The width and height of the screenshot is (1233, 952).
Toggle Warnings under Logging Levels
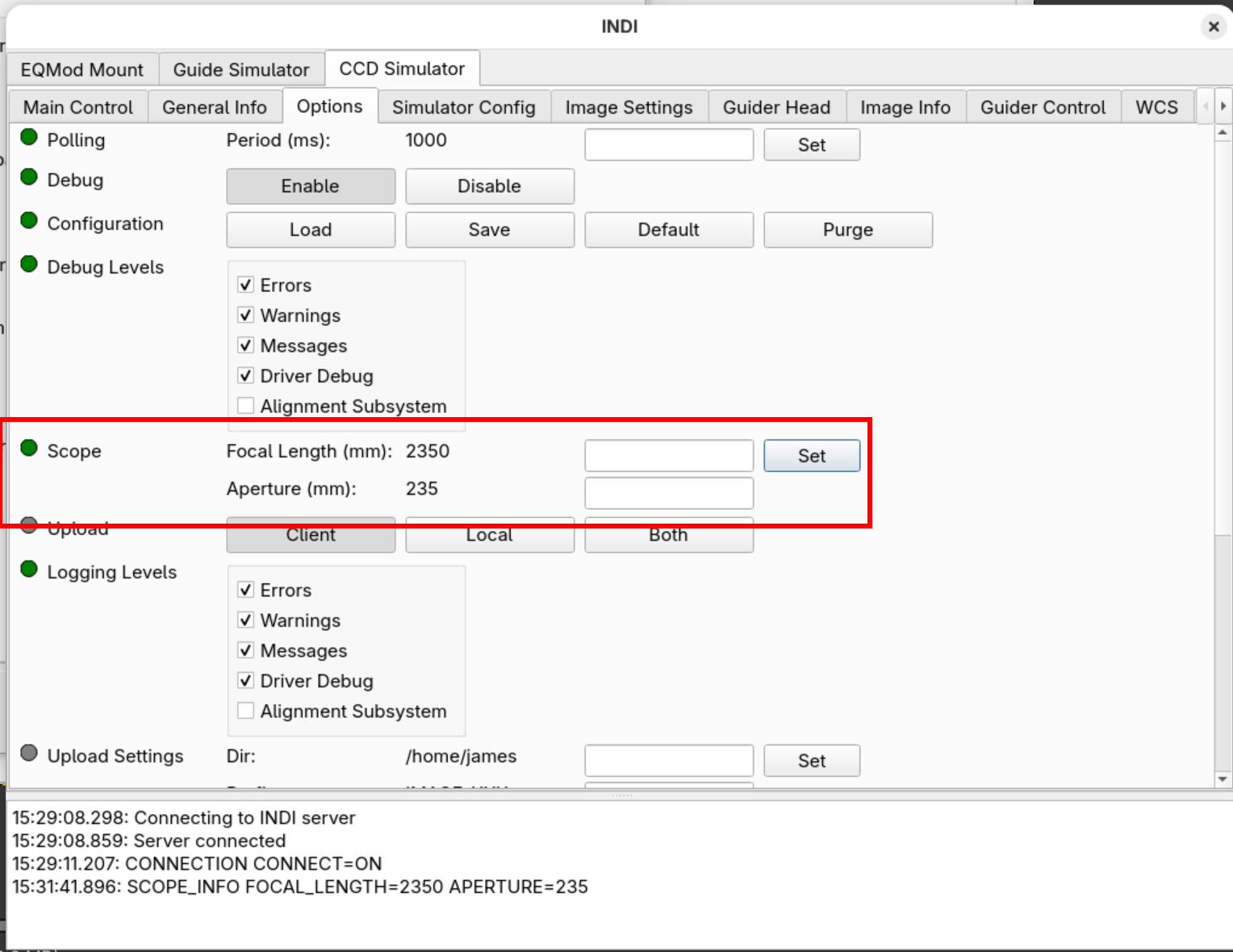coord(246,620)
